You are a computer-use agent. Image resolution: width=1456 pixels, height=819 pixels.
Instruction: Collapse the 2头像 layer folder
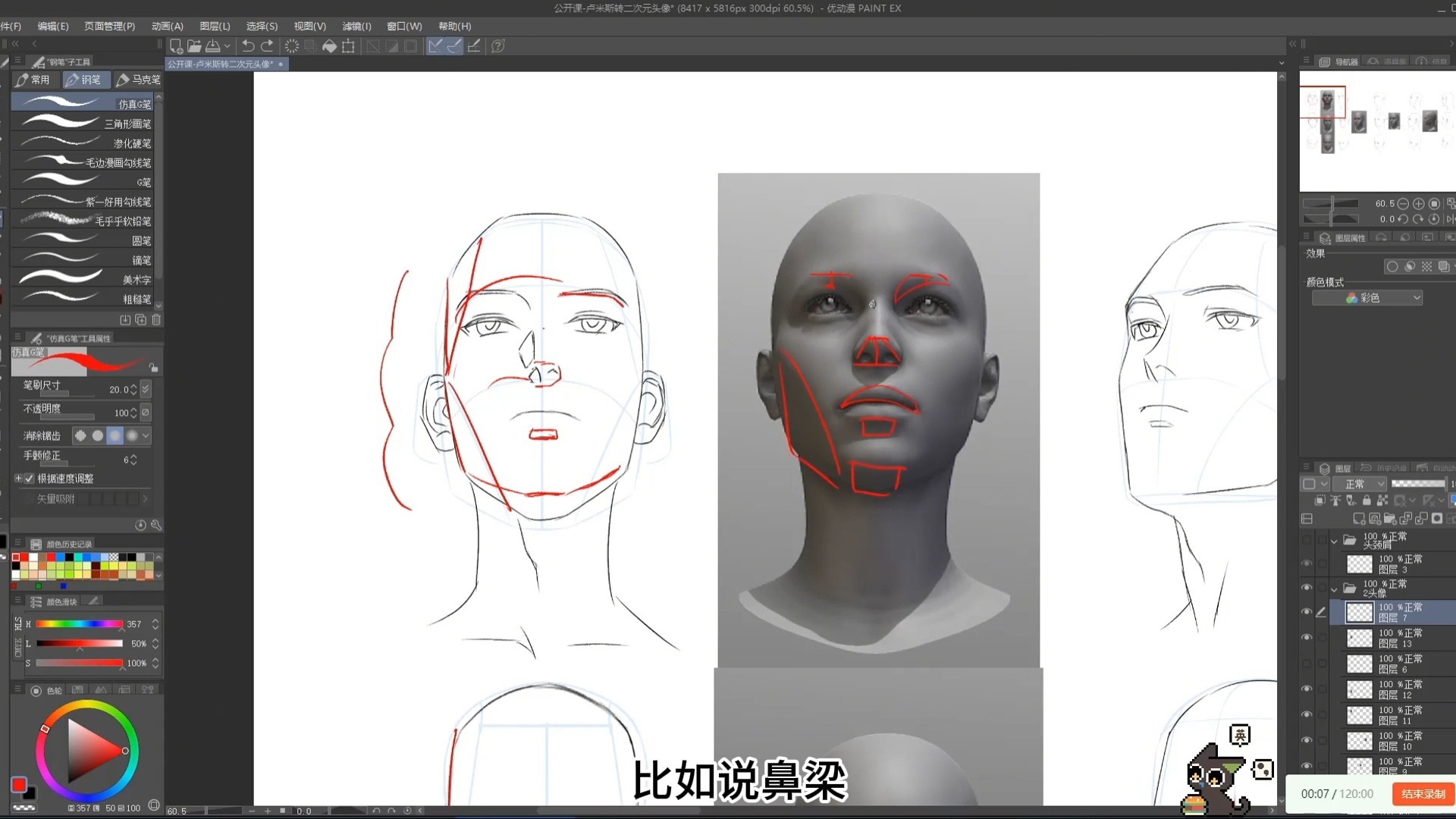click(1334, 589)
